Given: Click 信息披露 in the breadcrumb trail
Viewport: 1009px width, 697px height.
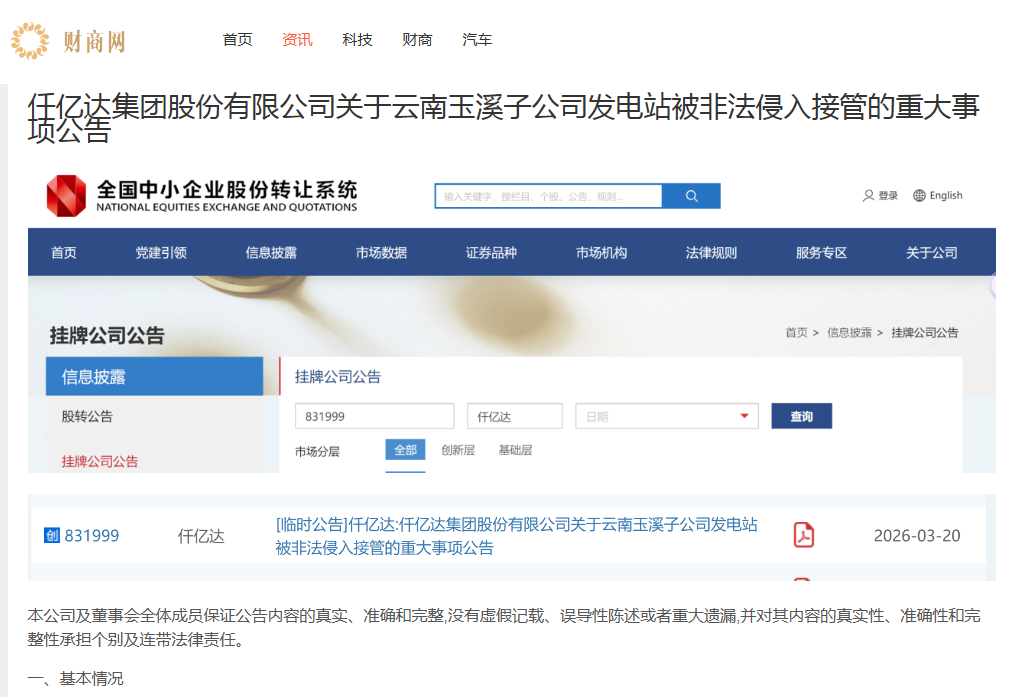Looking at the screenshot, I should 849,332.
